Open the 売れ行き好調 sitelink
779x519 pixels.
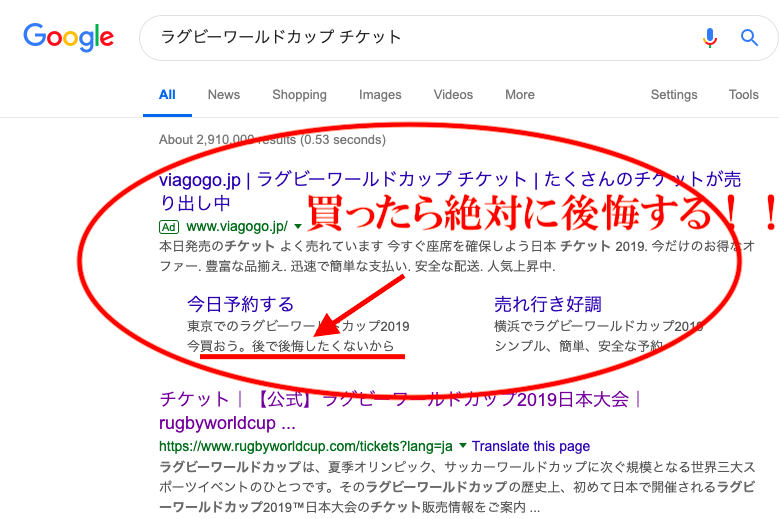pyautogui.click(x=547, y=304)
